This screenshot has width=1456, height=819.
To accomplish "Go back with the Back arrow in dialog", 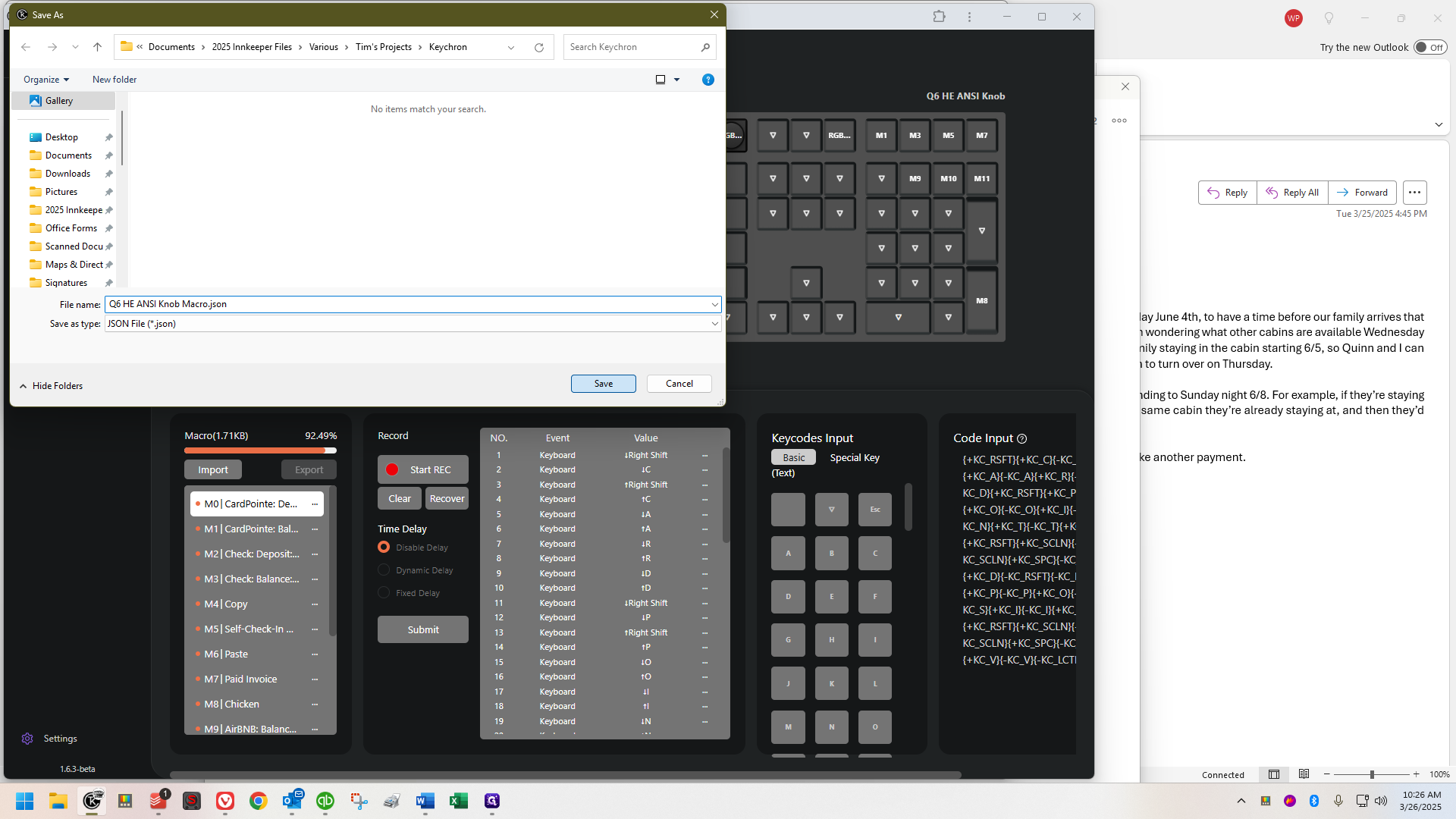I will (x=26, y=47).
